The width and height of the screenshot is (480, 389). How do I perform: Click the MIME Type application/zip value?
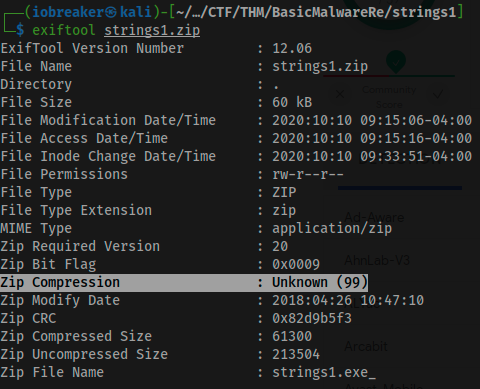pos(332,229)
